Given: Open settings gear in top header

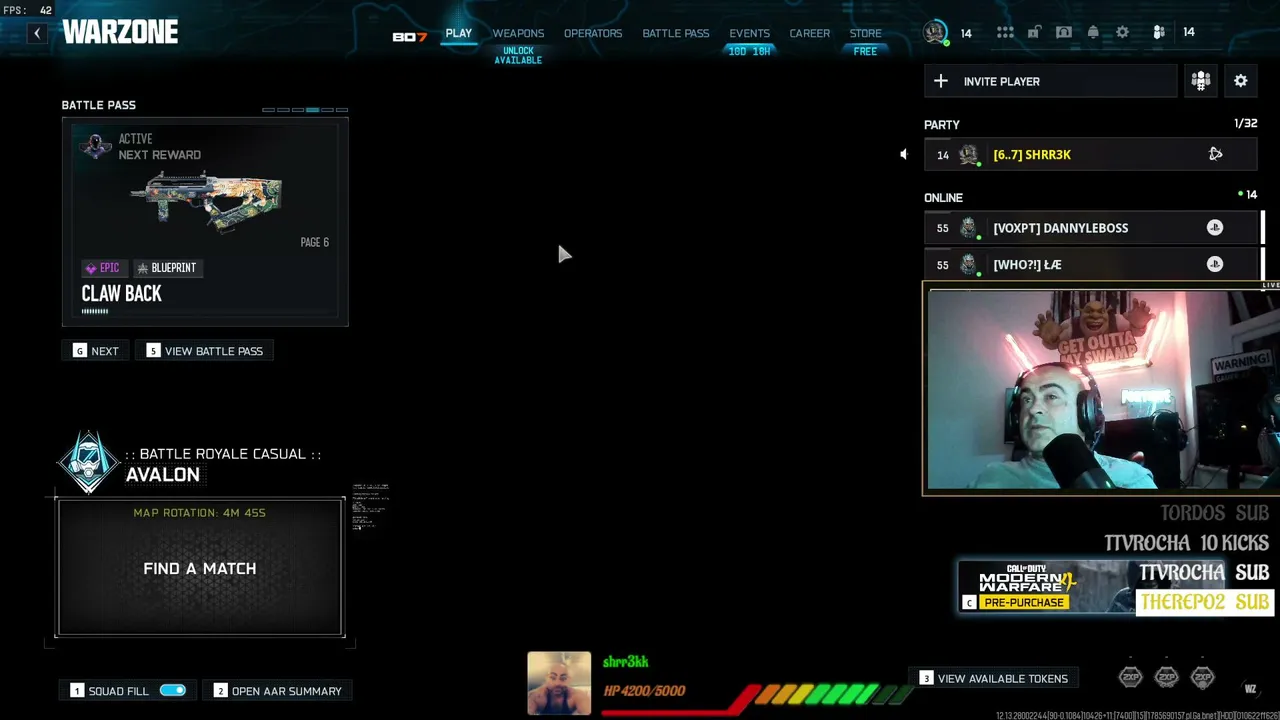Looking at the screenshot, I should coord(1122,33).
